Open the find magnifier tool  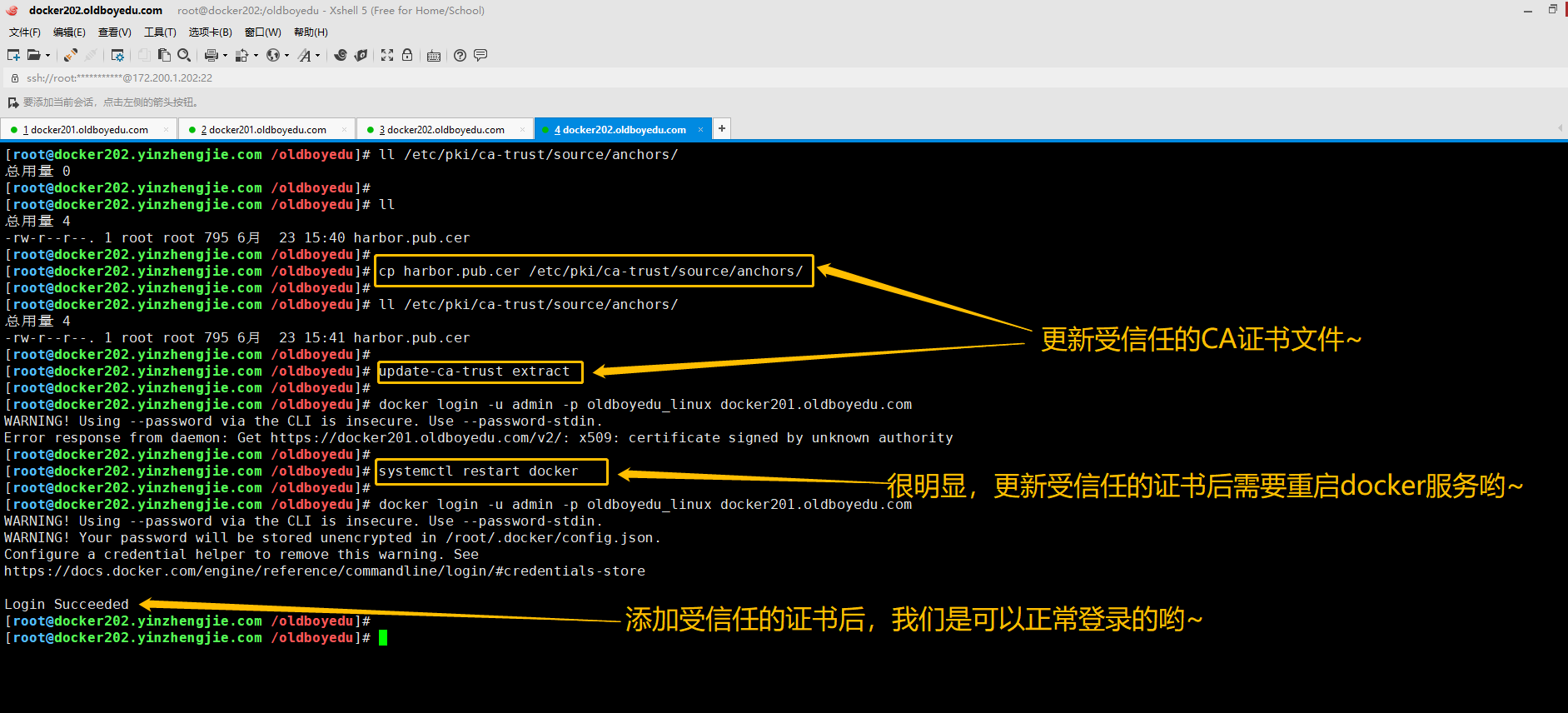point(184,55)
